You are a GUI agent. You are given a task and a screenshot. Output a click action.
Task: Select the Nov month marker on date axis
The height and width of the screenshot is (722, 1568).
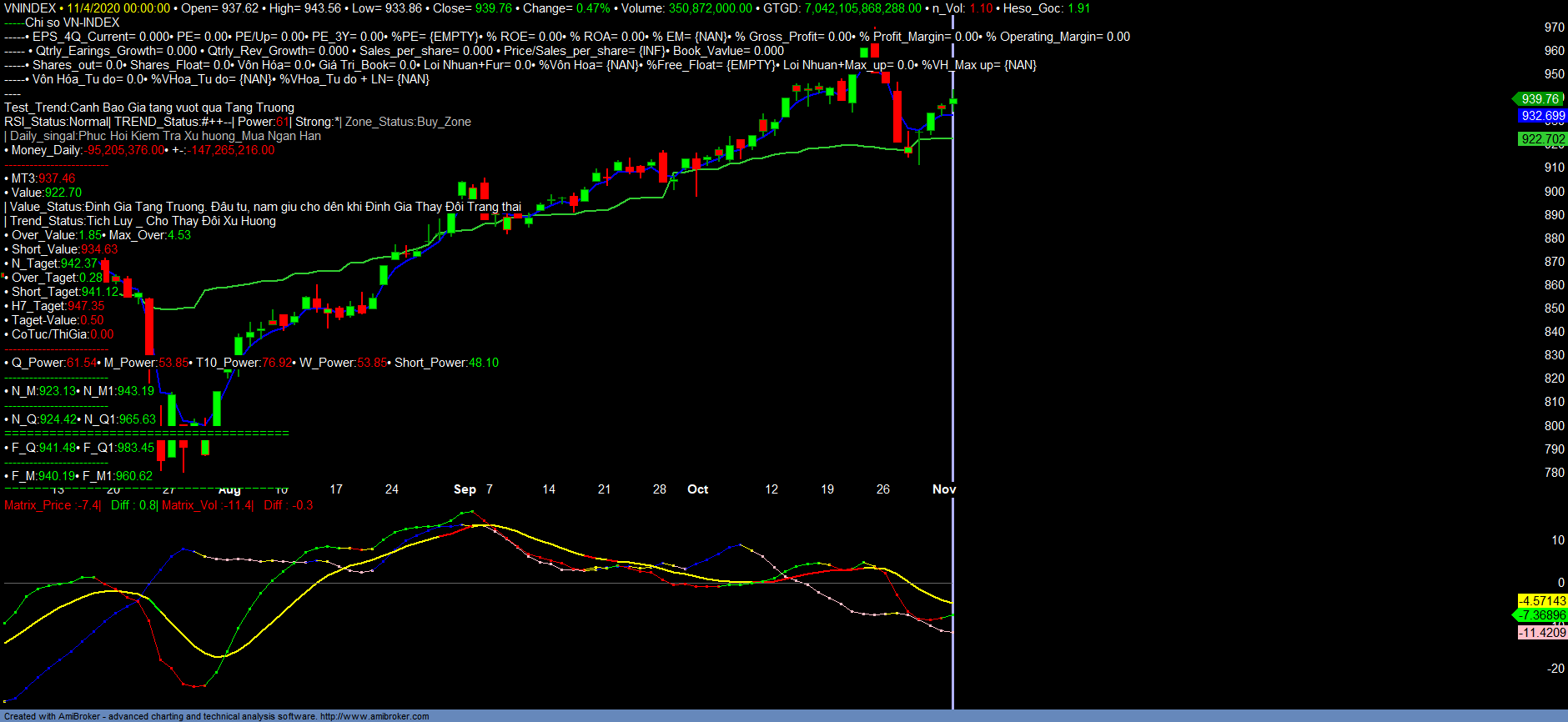click(943, 489)
